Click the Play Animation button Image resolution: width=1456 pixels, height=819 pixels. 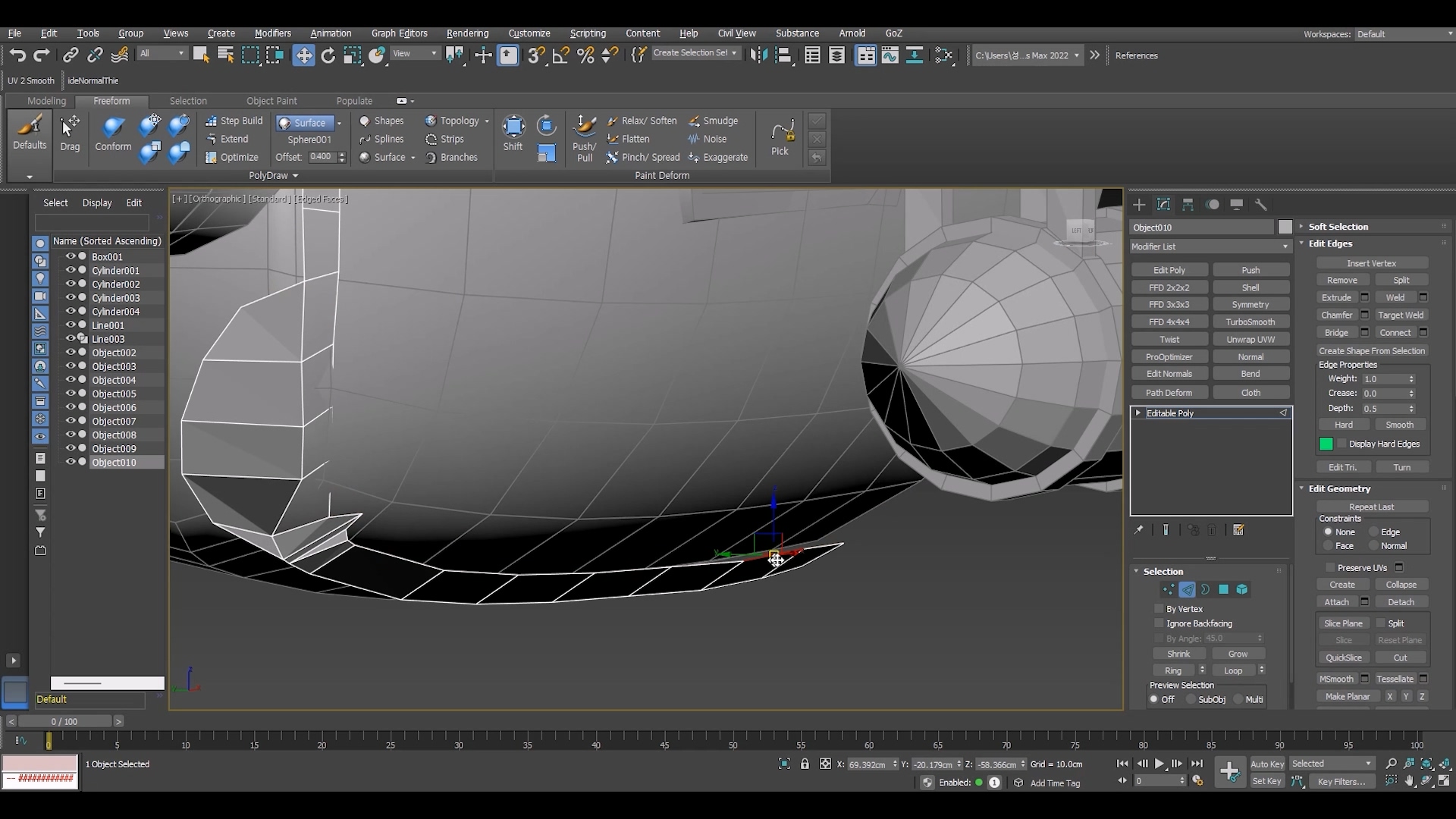(x=1159, y=764)
